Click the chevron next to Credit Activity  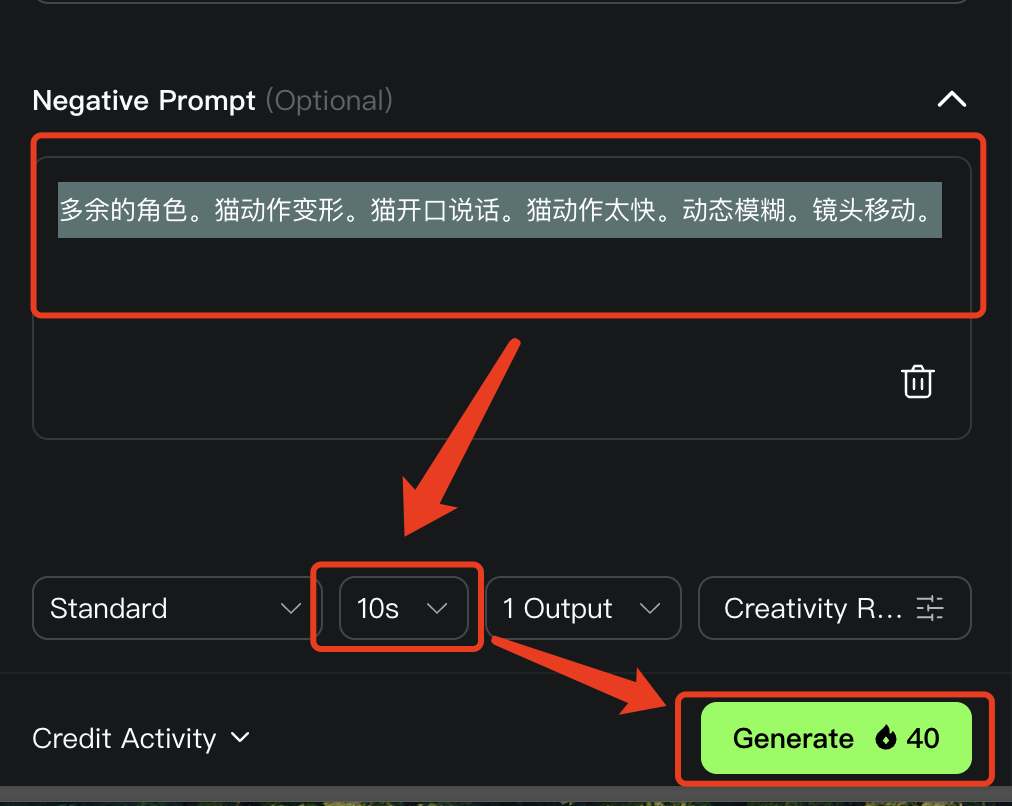click(240, 738)
